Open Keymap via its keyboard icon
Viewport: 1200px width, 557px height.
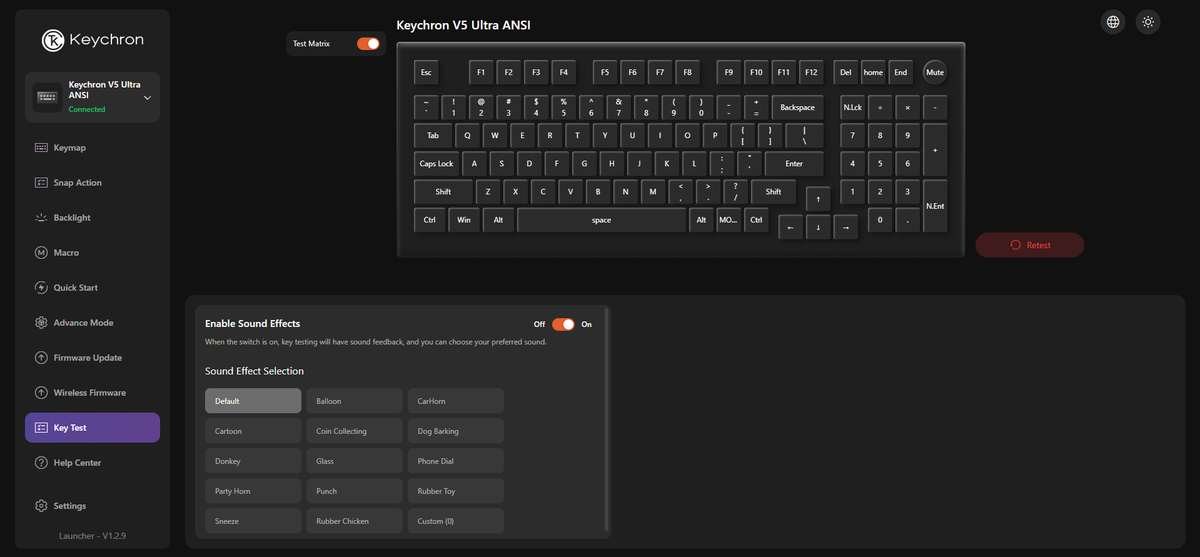click(41, 148)
